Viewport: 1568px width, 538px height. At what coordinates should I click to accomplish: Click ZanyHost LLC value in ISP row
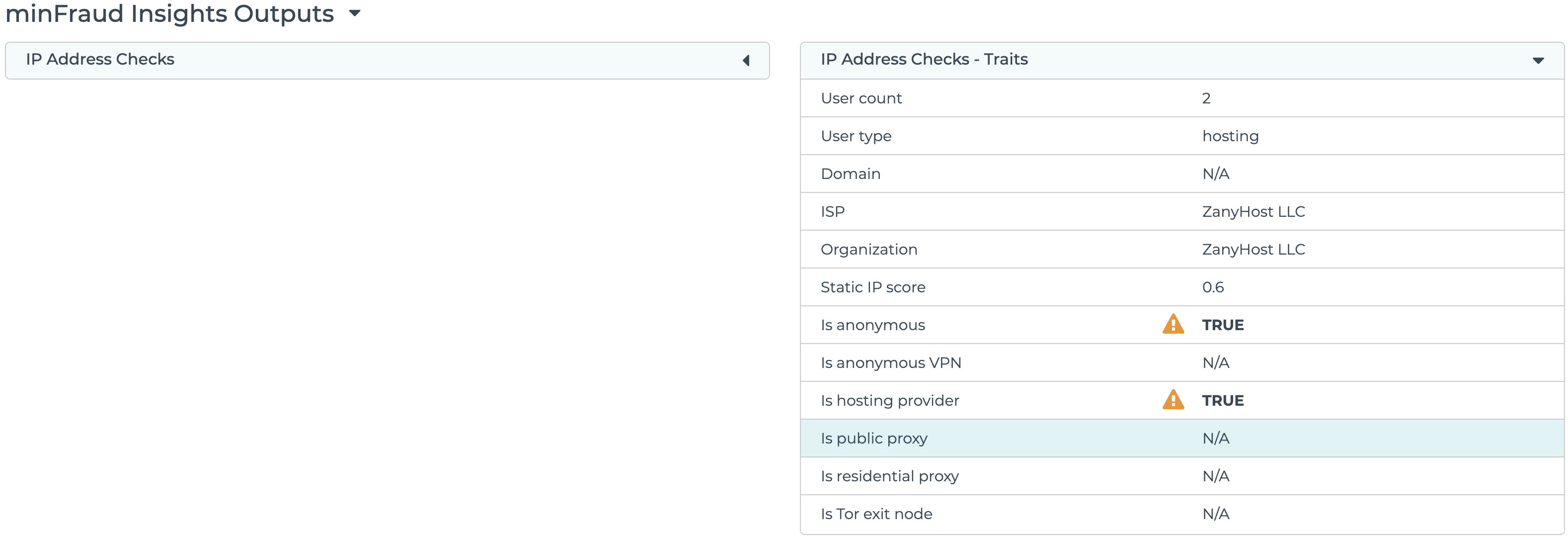[x=1253, y=211]
